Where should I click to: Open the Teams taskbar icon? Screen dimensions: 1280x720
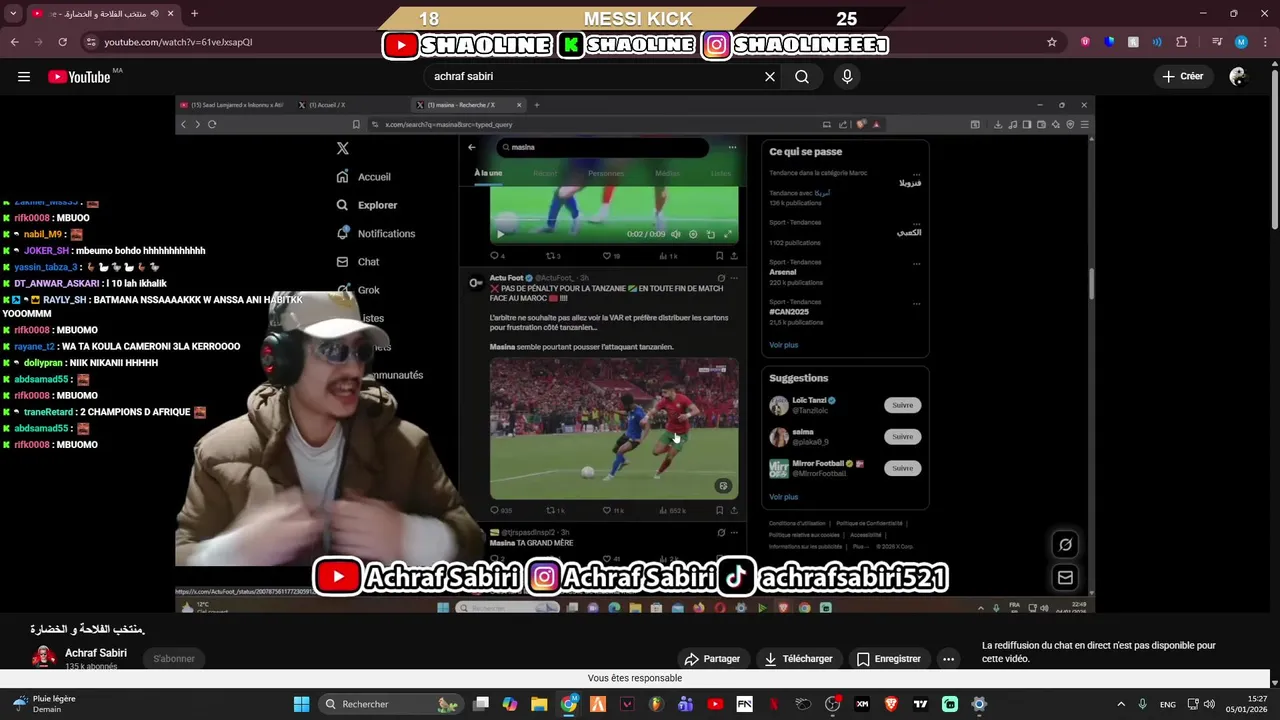click(x=686, y=704)
